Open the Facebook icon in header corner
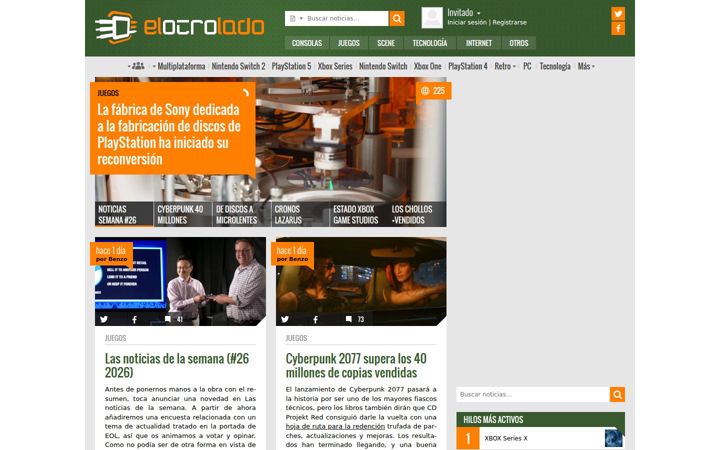Screen dimensions: 720x450 [618, 28]
